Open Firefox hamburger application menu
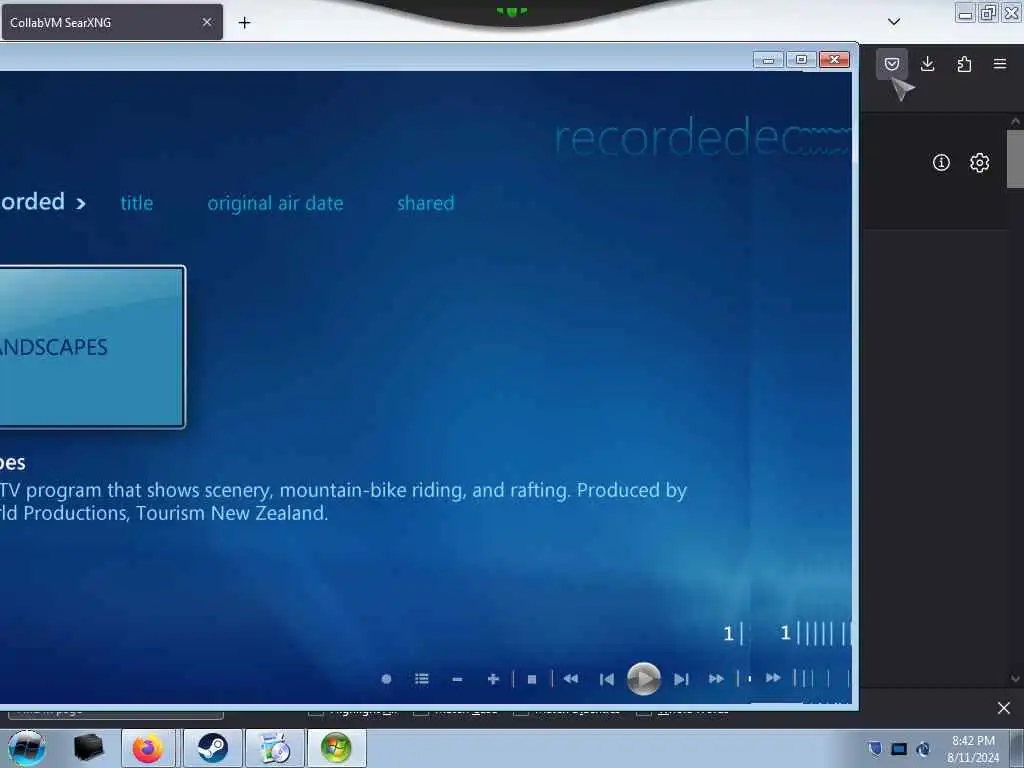 click(x=1000, y=64)
